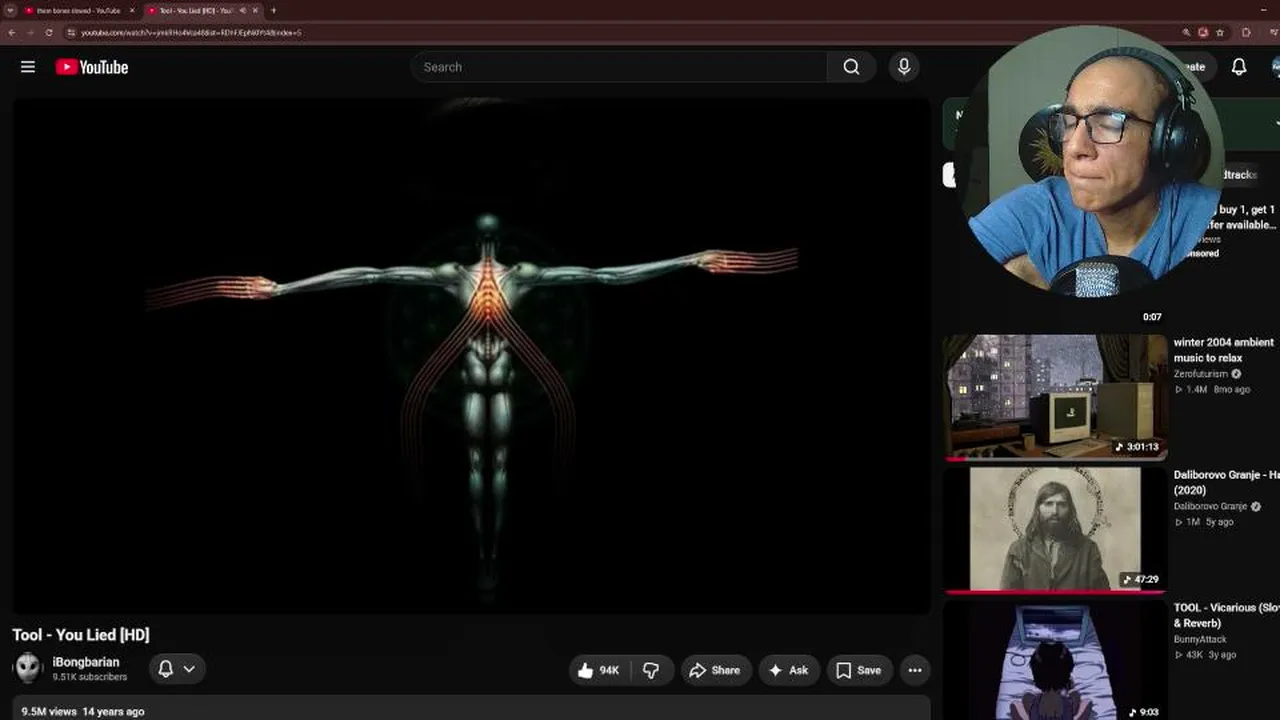The width and height of the screenshot is (1280, 720).
Task: Visit the BunnyAttack channel
Action: point(1200,639)
